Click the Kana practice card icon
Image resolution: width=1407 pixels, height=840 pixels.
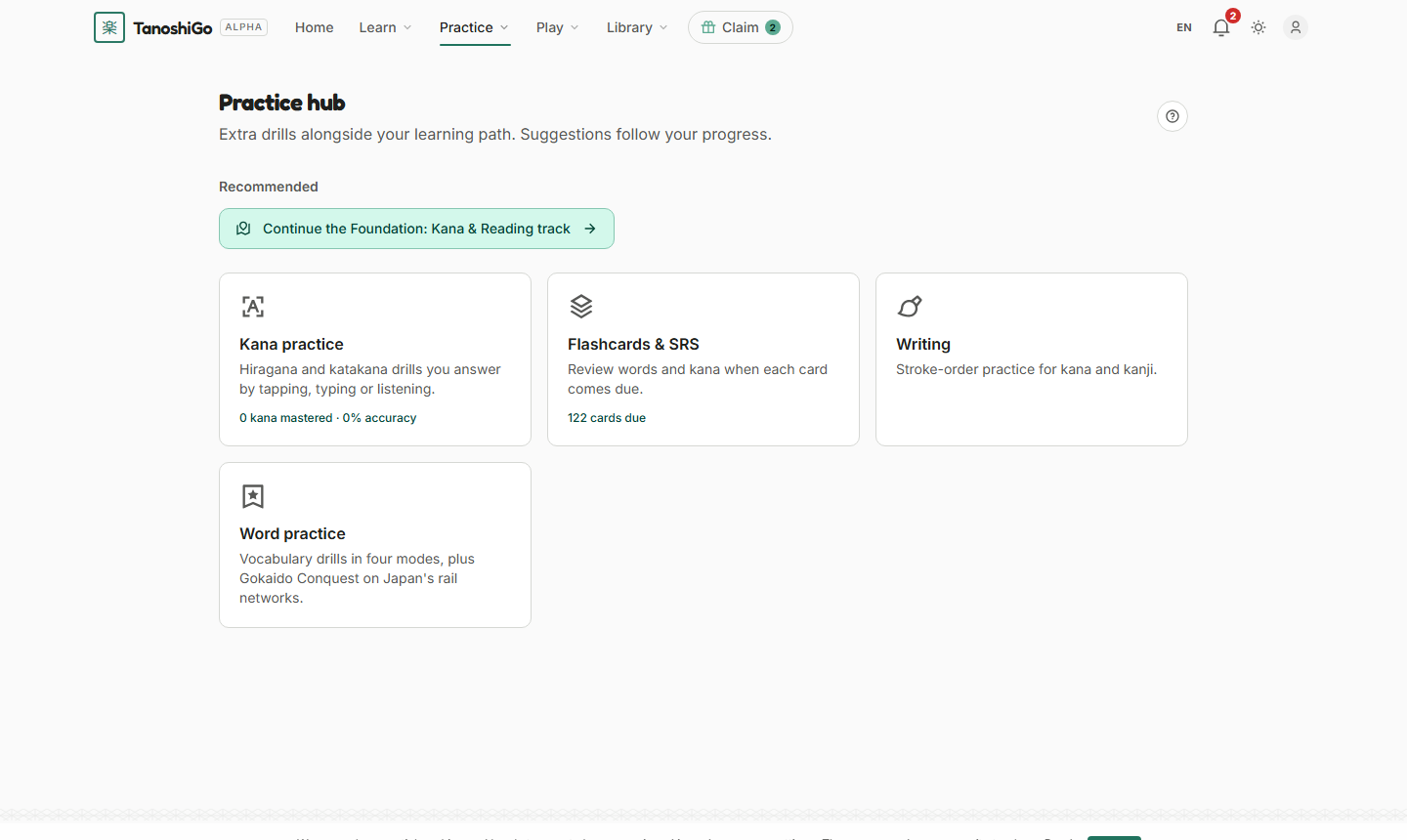pyautogui.click(x=253, y=307)
